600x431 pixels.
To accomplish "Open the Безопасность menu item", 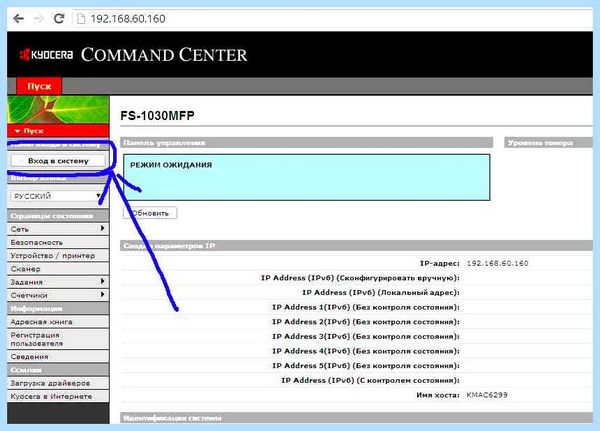I will pos(58,242).
